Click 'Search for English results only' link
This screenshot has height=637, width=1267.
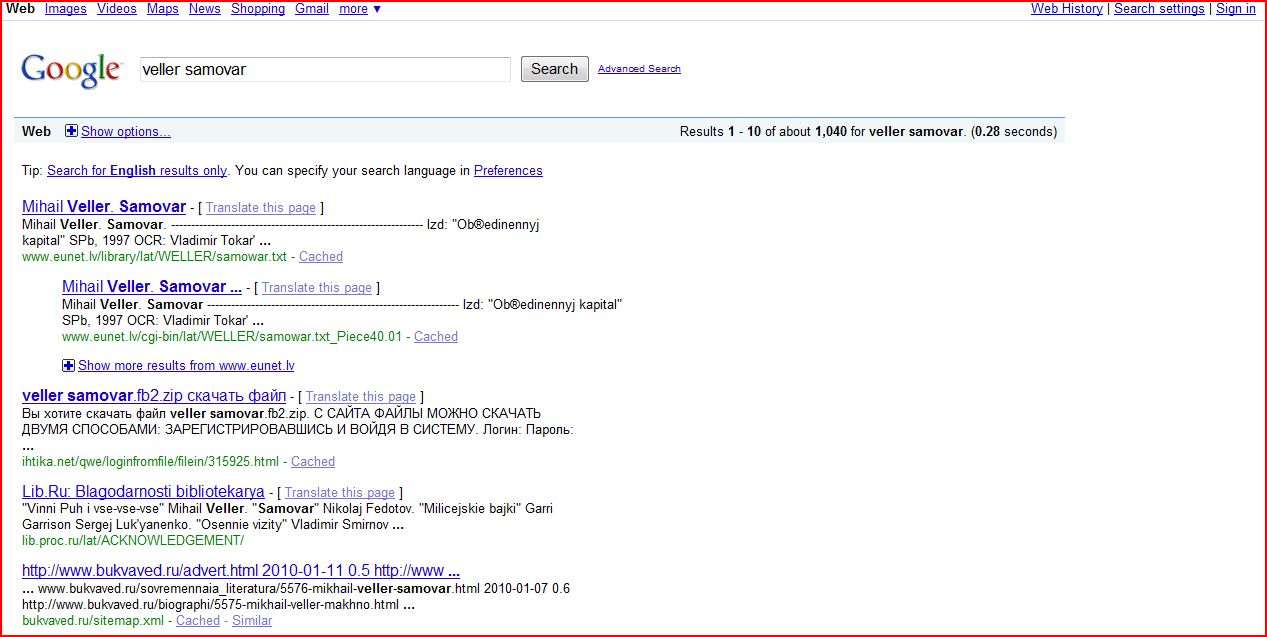click(137, 171)
